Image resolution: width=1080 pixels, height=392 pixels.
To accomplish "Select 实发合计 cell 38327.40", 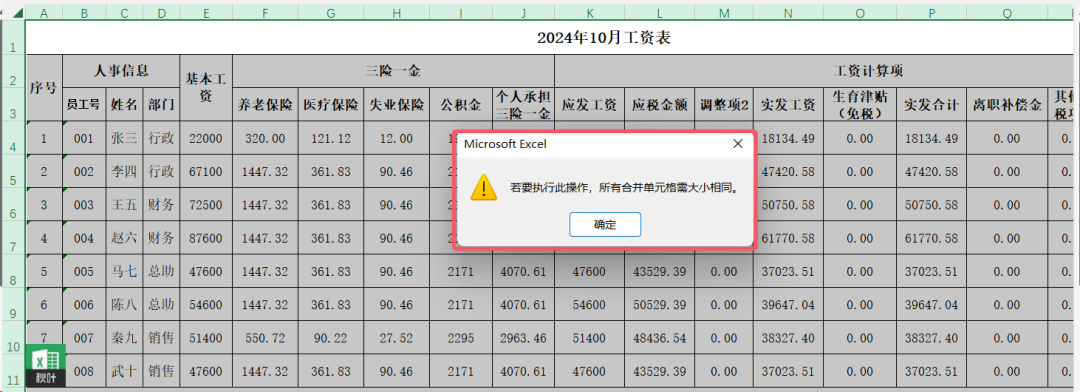I will coord(931,338).
